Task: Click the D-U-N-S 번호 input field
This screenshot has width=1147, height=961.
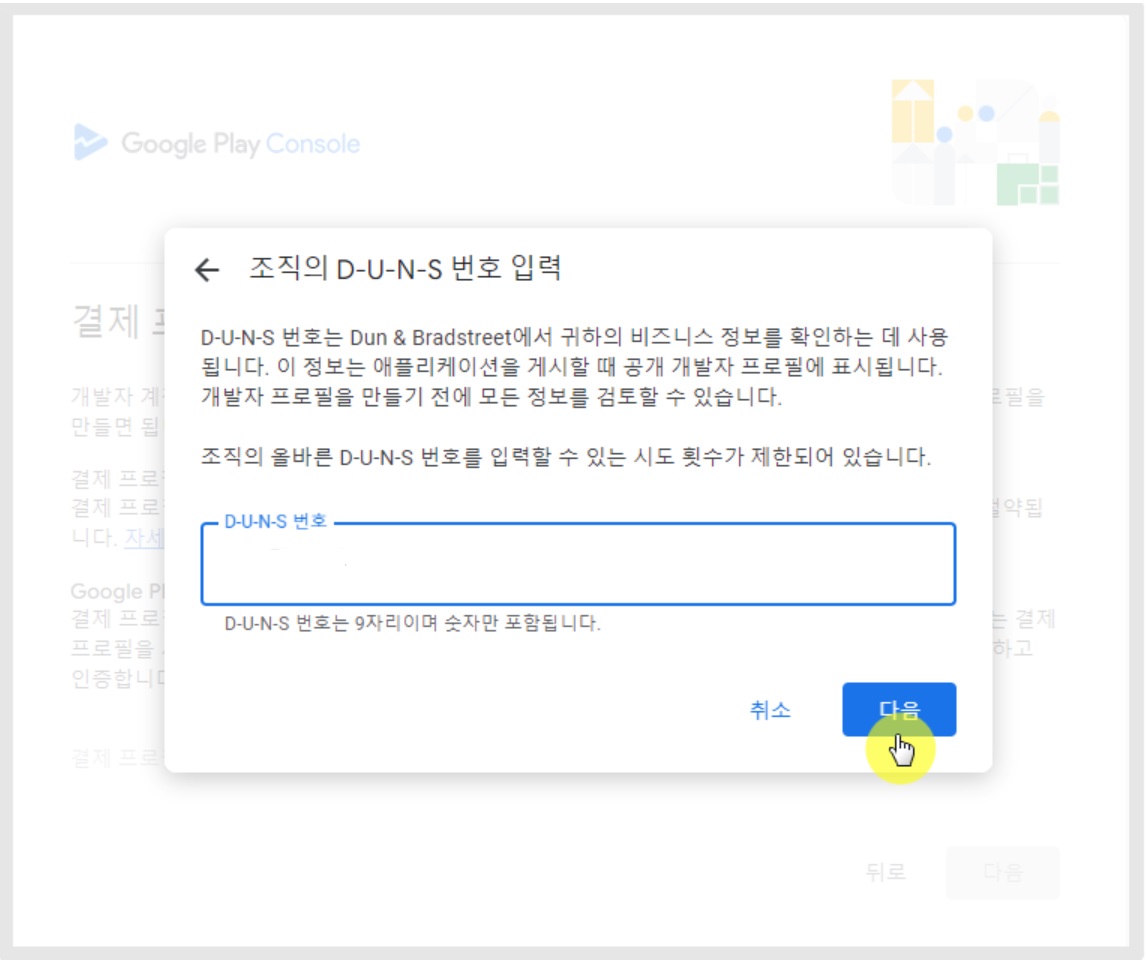Action: pos(578,564)
